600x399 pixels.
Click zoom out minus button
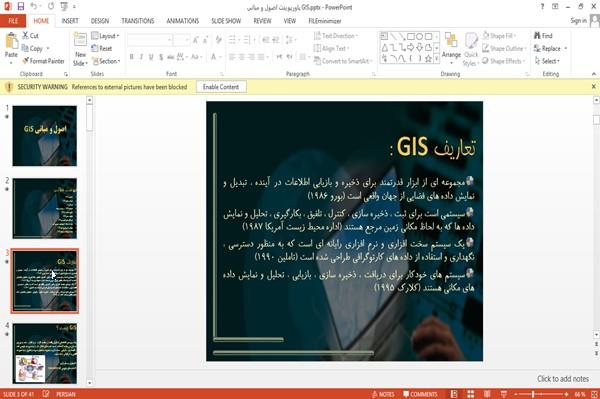pyautogui.click(x=516, y=394)
